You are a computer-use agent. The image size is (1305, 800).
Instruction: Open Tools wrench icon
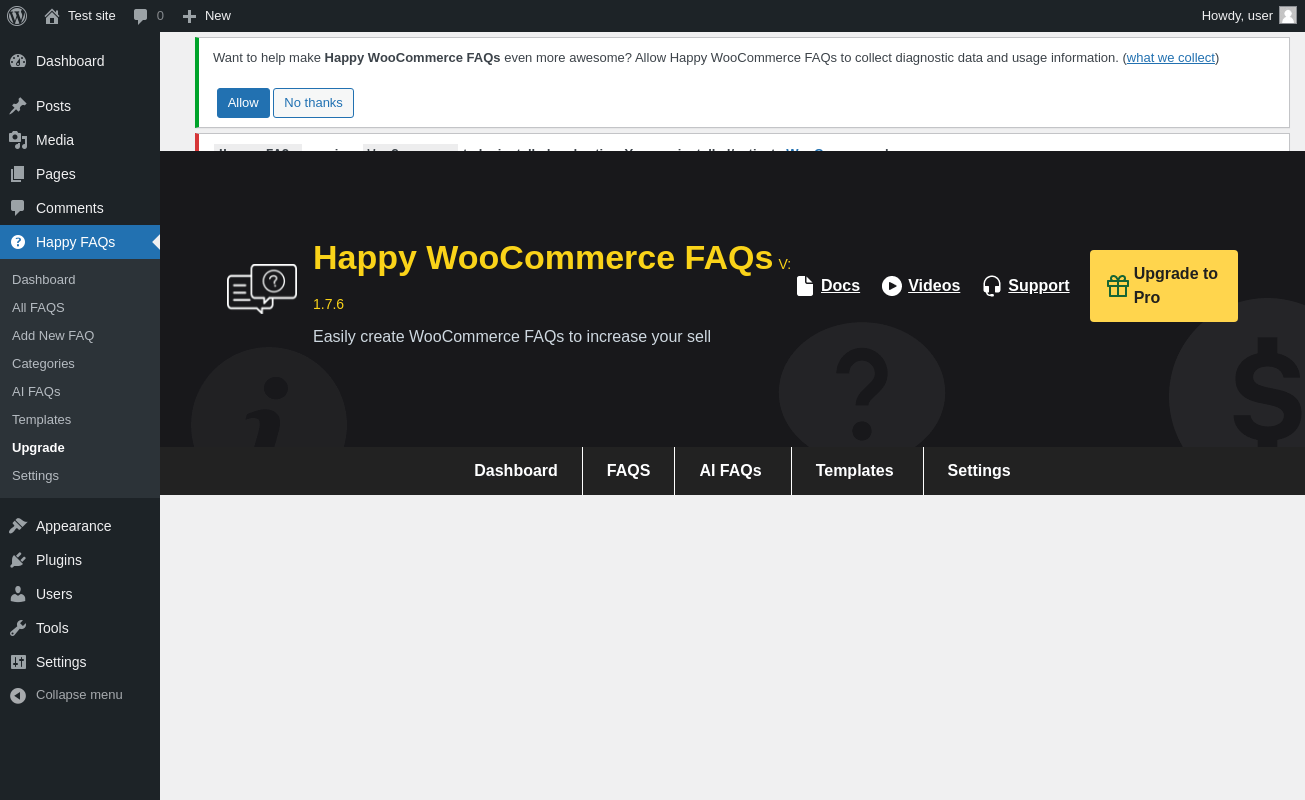18,628
